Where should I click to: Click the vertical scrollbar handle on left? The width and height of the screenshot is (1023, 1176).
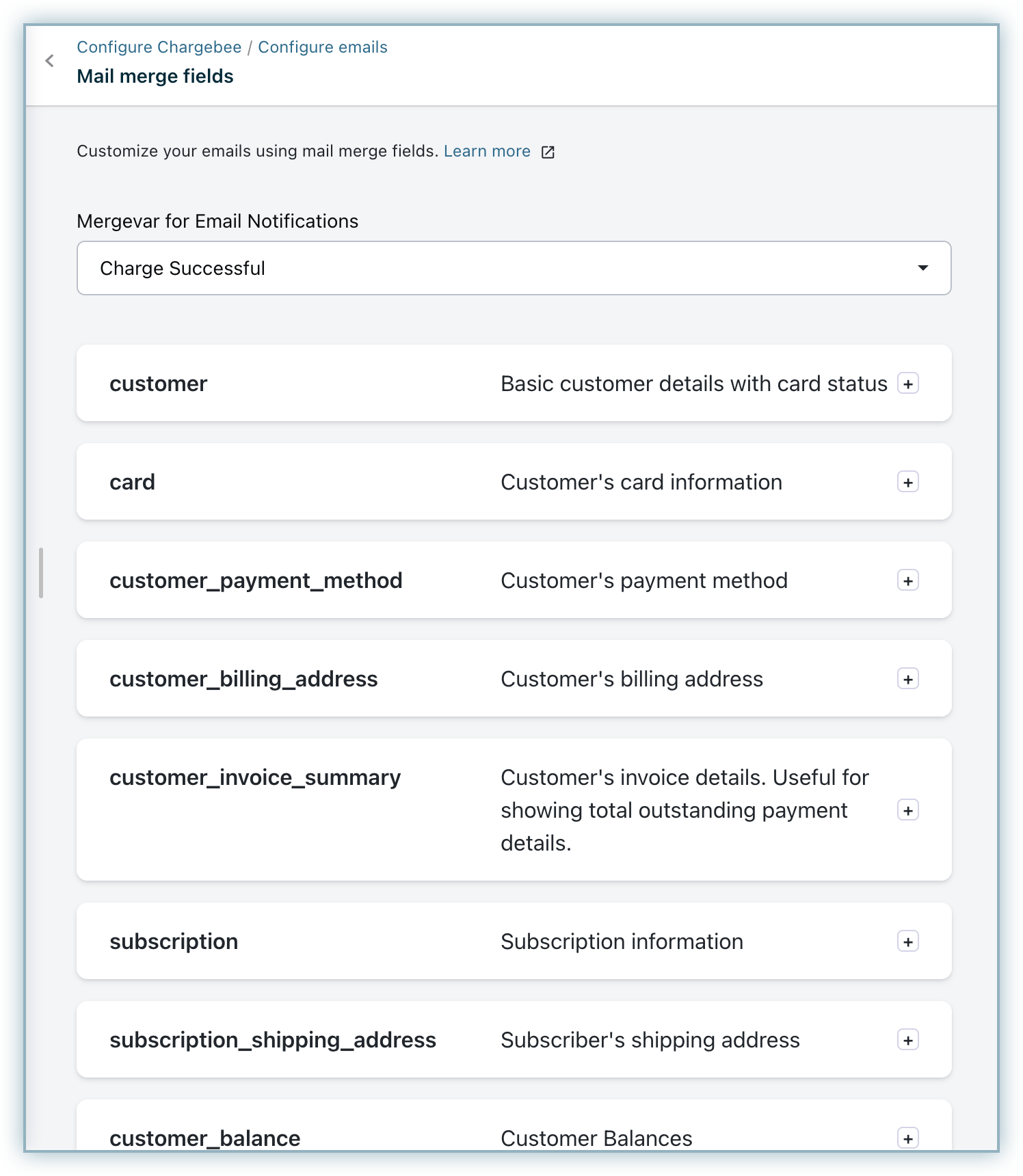pyautogui.click(x=41, y=573)
